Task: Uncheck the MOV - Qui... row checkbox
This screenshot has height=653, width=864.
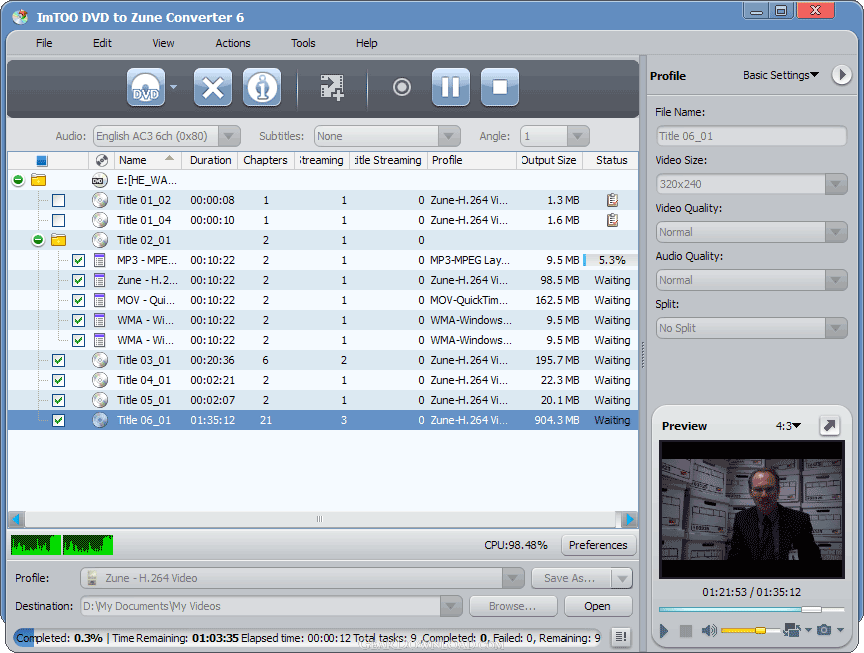Action: click(79, 300)
